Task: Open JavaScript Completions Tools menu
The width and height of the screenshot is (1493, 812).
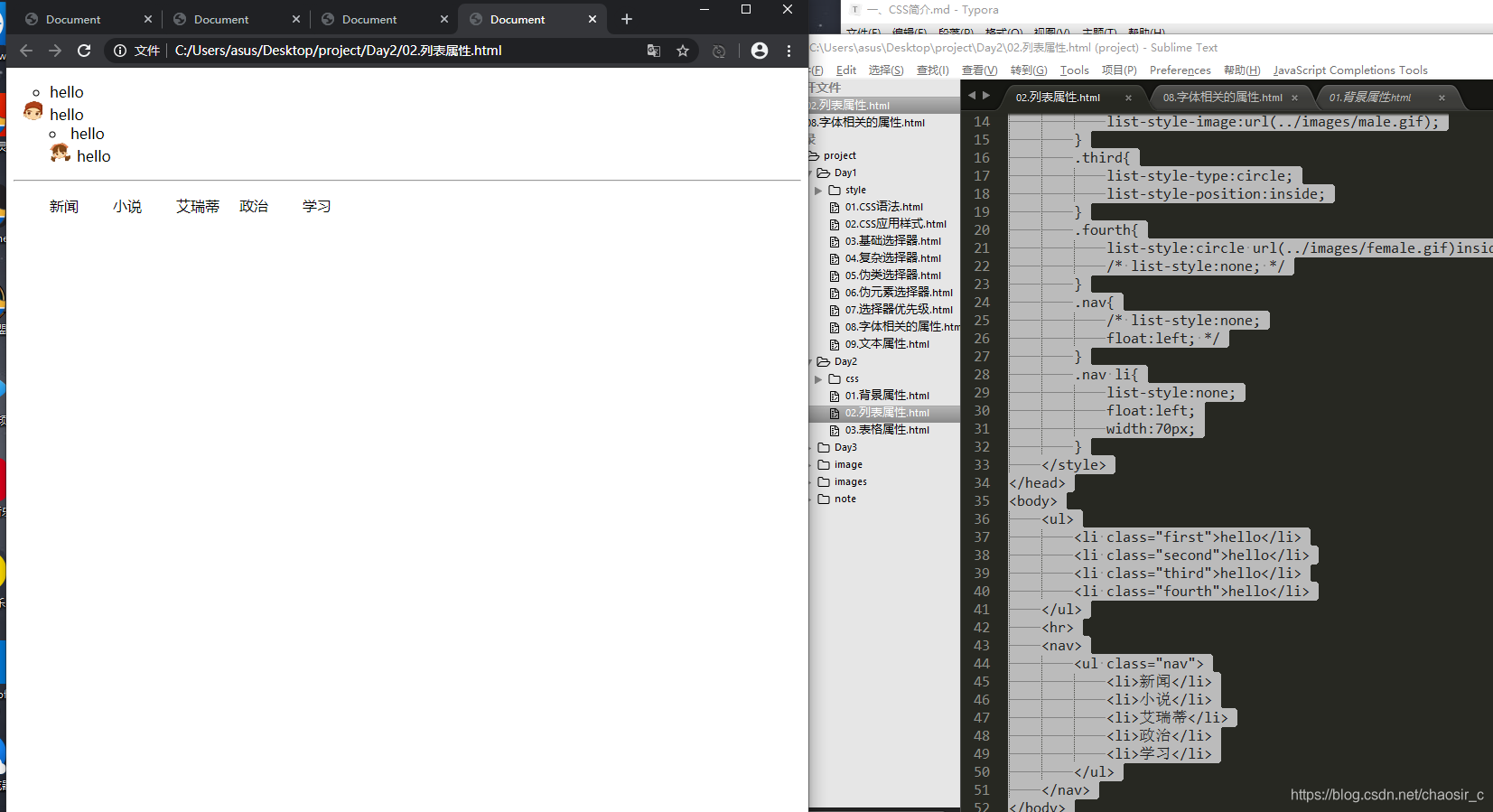Action: [1350, 70]
